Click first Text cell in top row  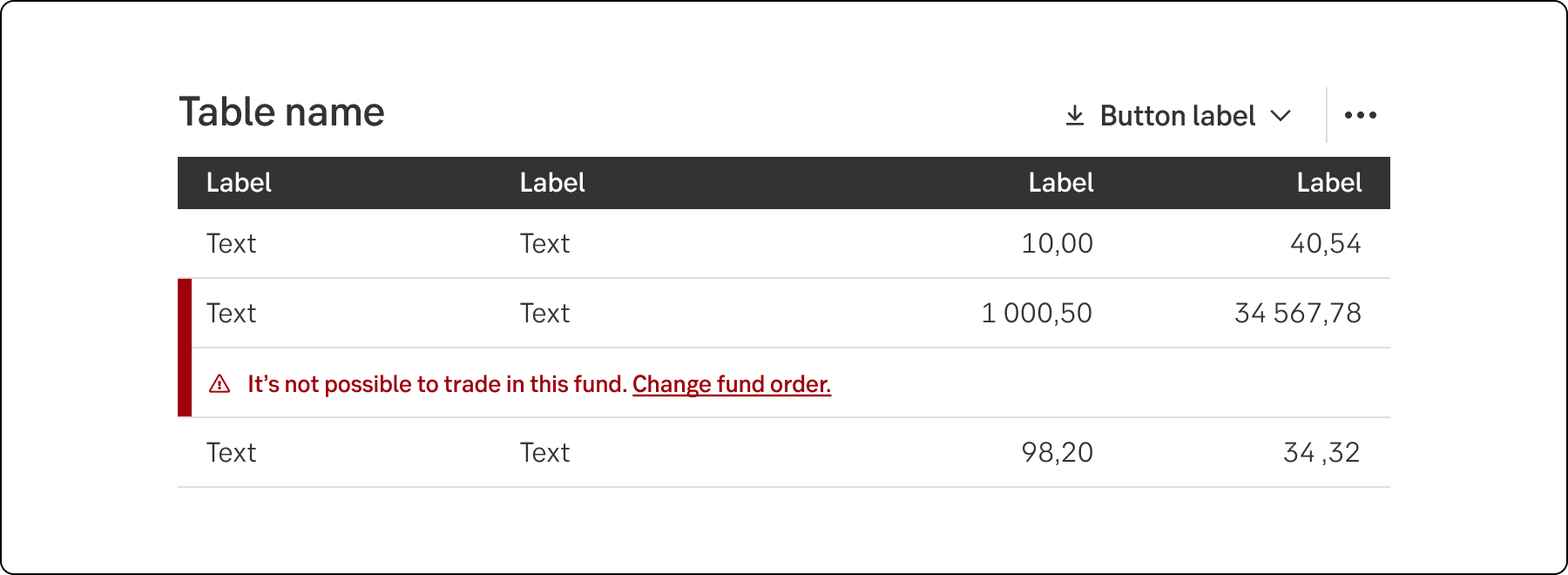231,244
